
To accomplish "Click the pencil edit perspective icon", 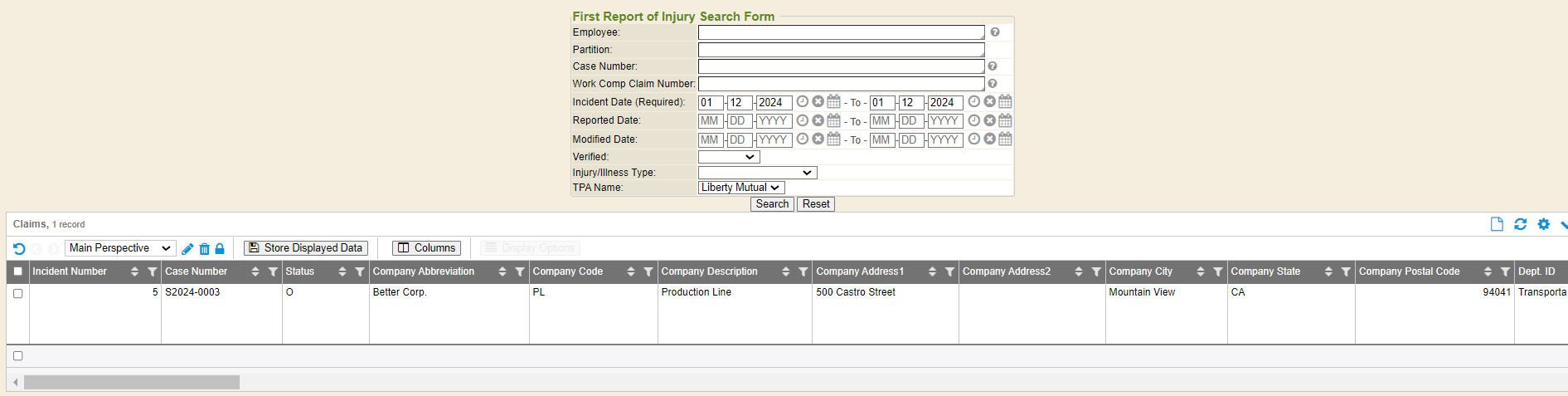I will 187,249.
